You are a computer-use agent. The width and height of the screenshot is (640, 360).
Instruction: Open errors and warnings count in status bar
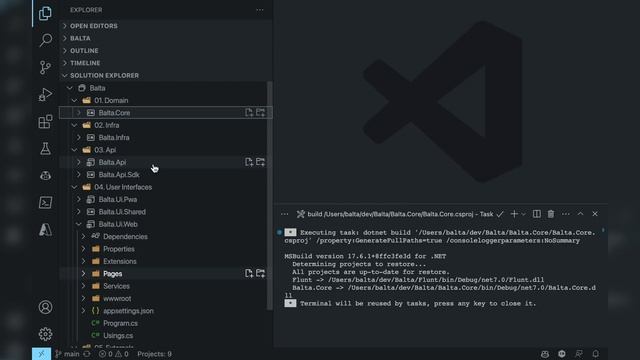(x=113, y=354)
